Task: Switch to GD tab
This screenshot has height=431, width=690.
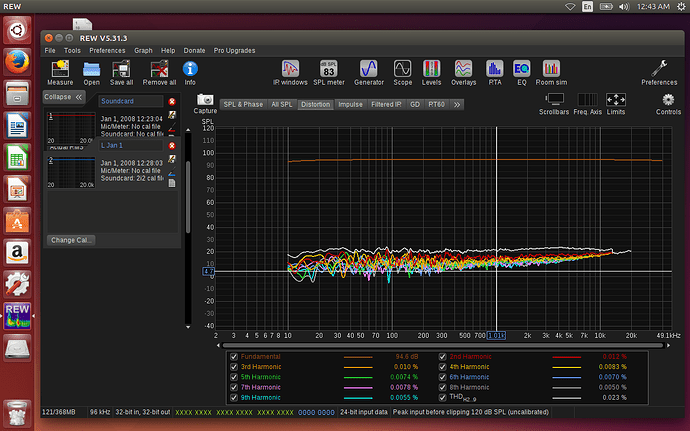Action: 415,104
